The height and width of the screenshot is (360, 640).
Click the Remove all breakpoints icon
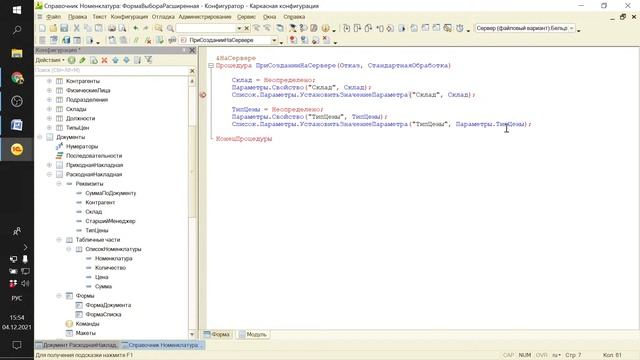click(x=326, y=40)
